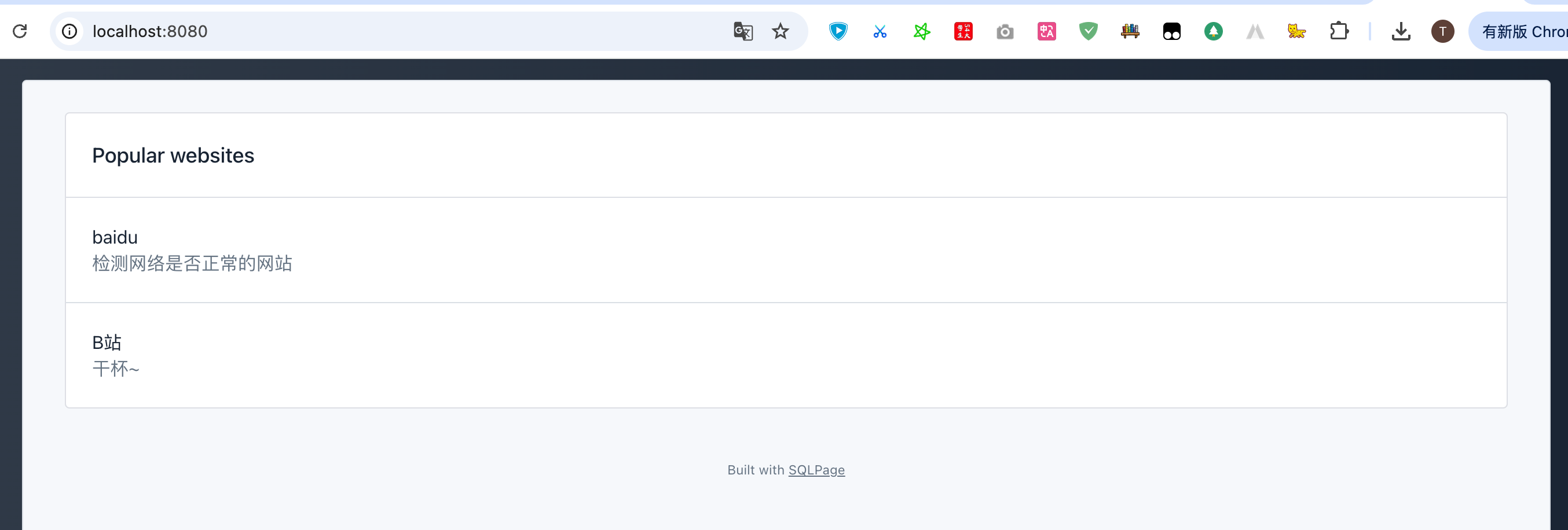Image resolution: width=1568 pixels, height=530 pixels.
Task: Select the B站 list item
Action: click(x=786, y=355)
